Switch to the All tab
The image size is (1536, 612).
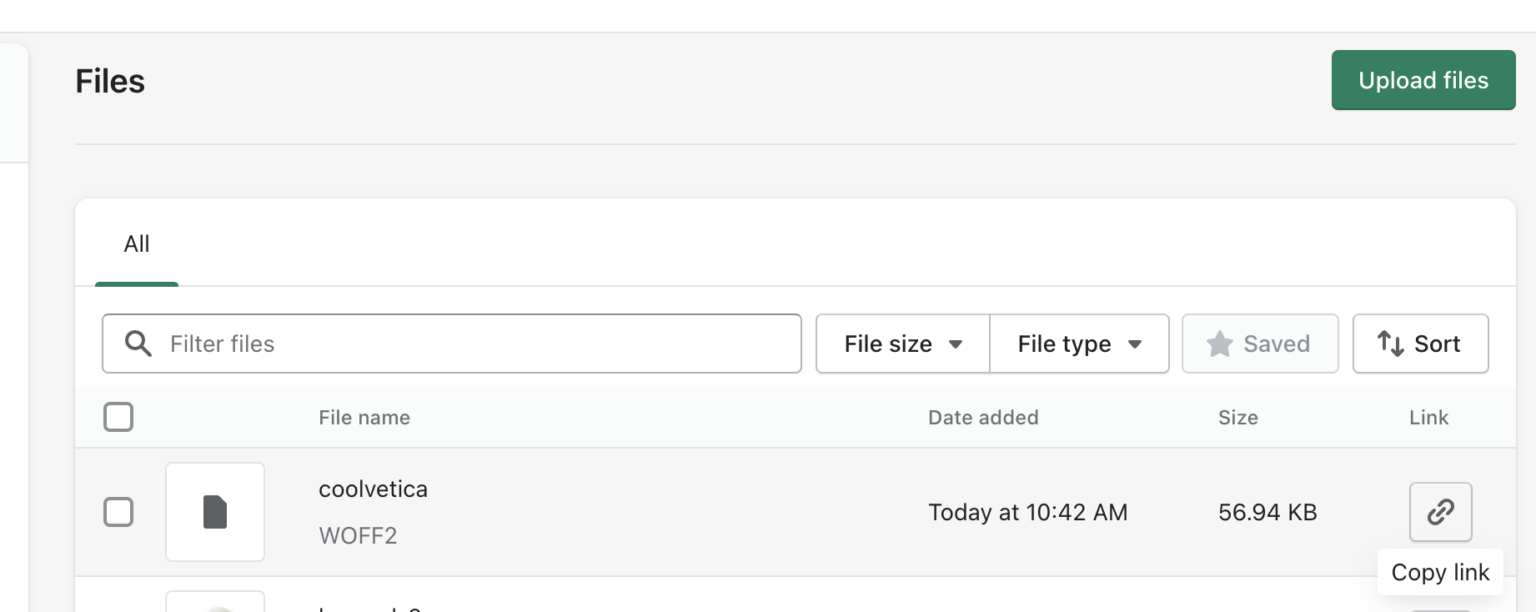coord(136,243)
